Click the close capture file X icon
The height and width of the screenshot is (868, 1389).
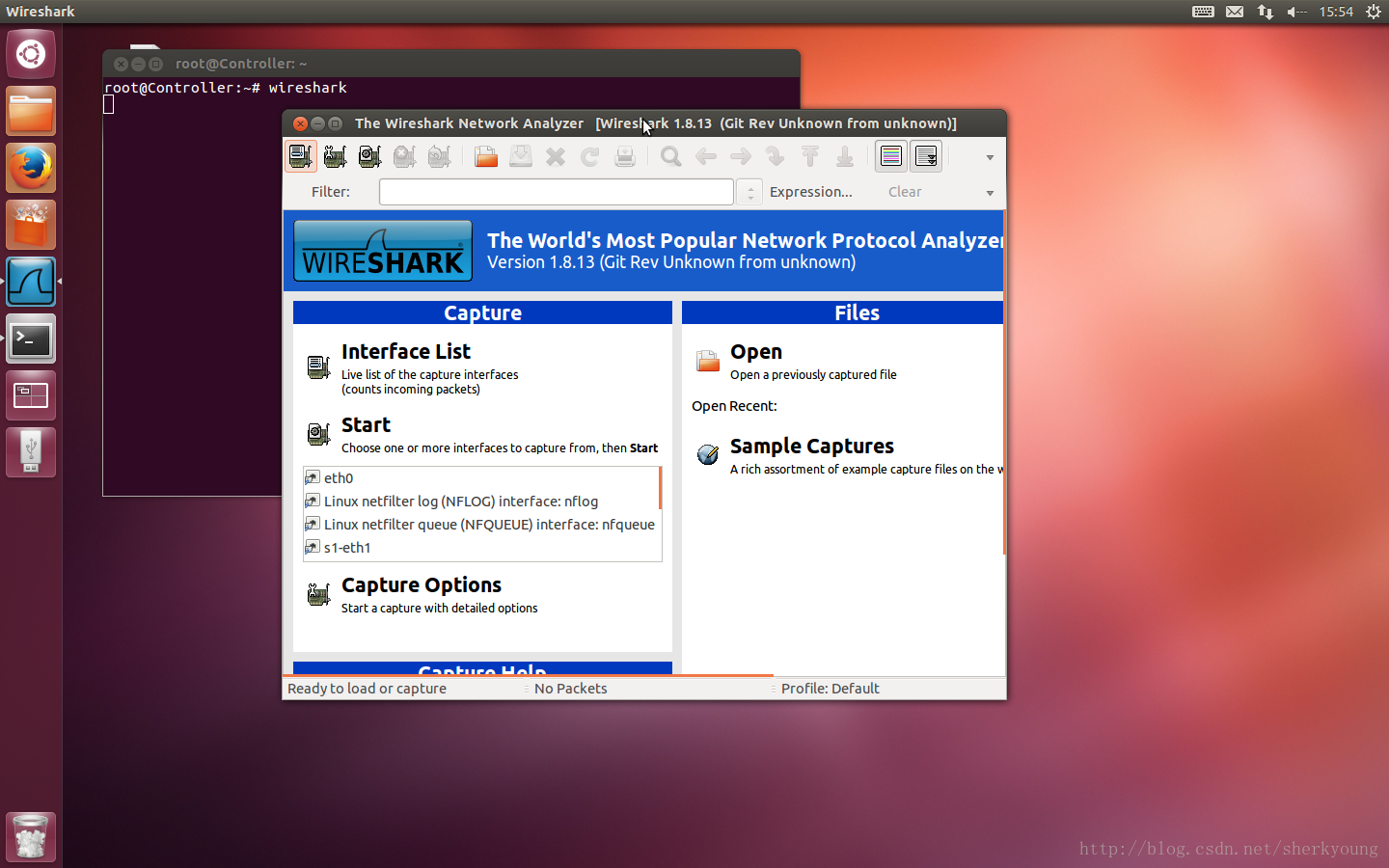[x=556, y=156]
